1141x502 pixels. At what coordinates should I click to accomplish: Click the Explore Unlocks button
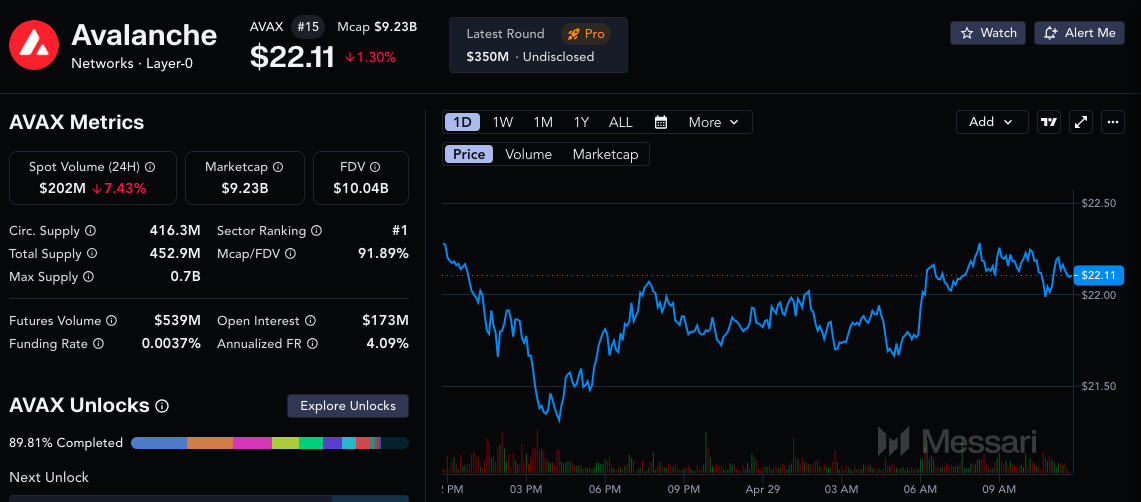tap(348, 405)
